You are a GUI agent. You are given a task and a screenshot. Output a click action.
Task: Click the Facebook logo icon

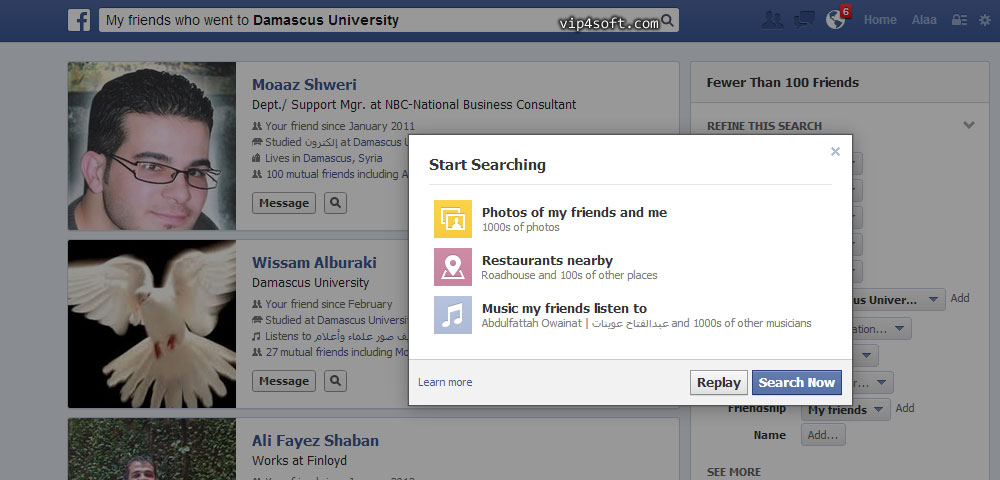point(79,20)
